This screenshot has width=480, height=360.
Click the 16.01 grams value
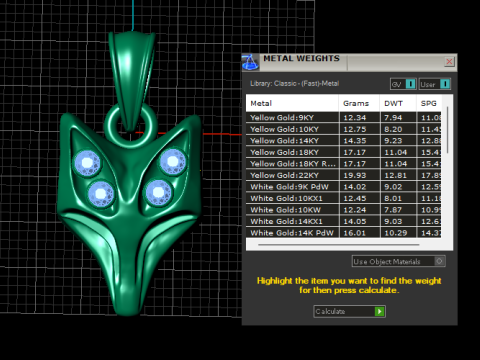tap(355, 233)
